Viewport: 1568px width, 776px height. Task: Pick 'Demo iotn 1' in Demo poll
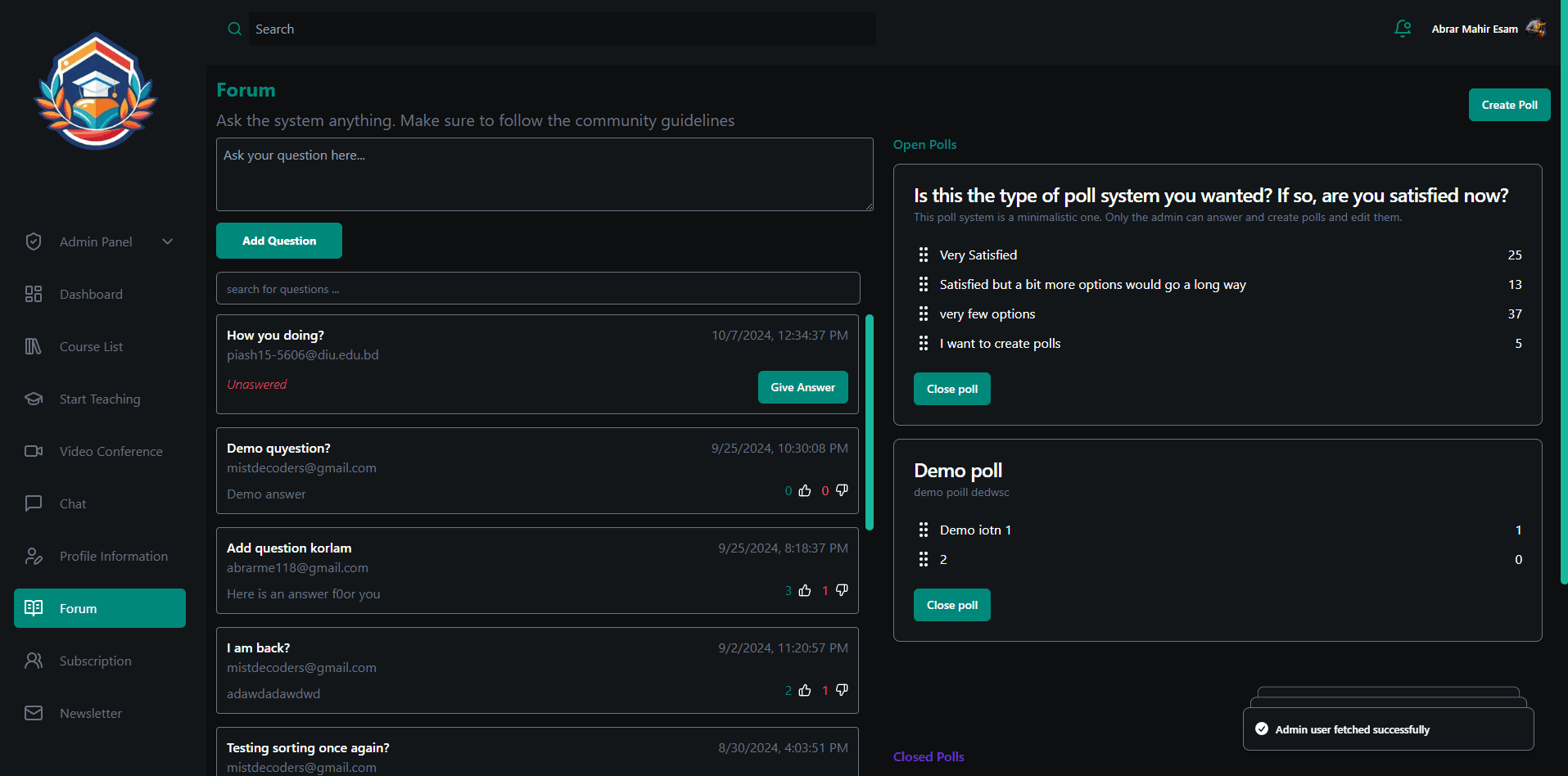click(x=974, y=530)
